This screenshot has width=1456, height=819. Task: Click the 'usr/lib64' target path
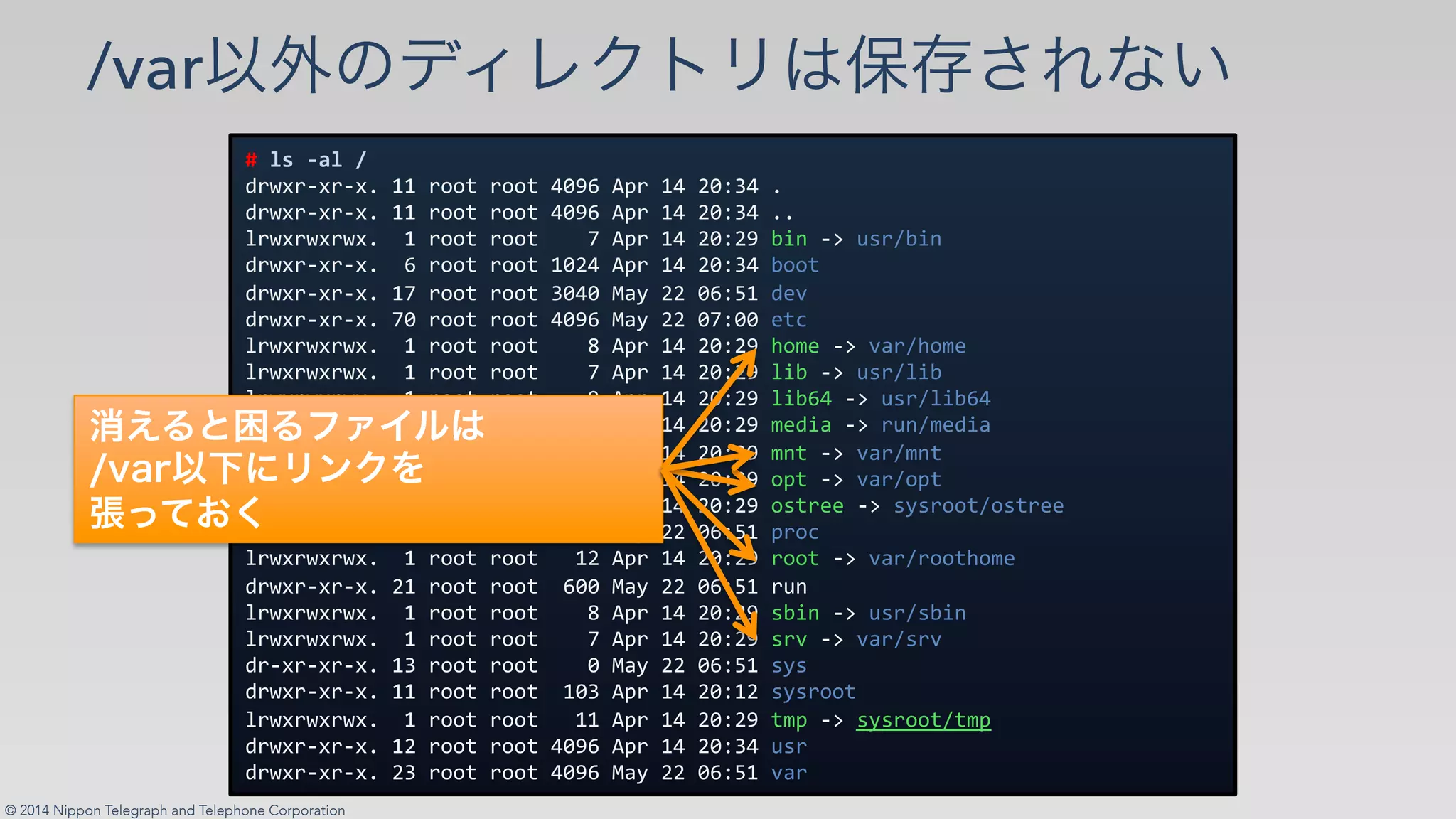pos(936,399)
